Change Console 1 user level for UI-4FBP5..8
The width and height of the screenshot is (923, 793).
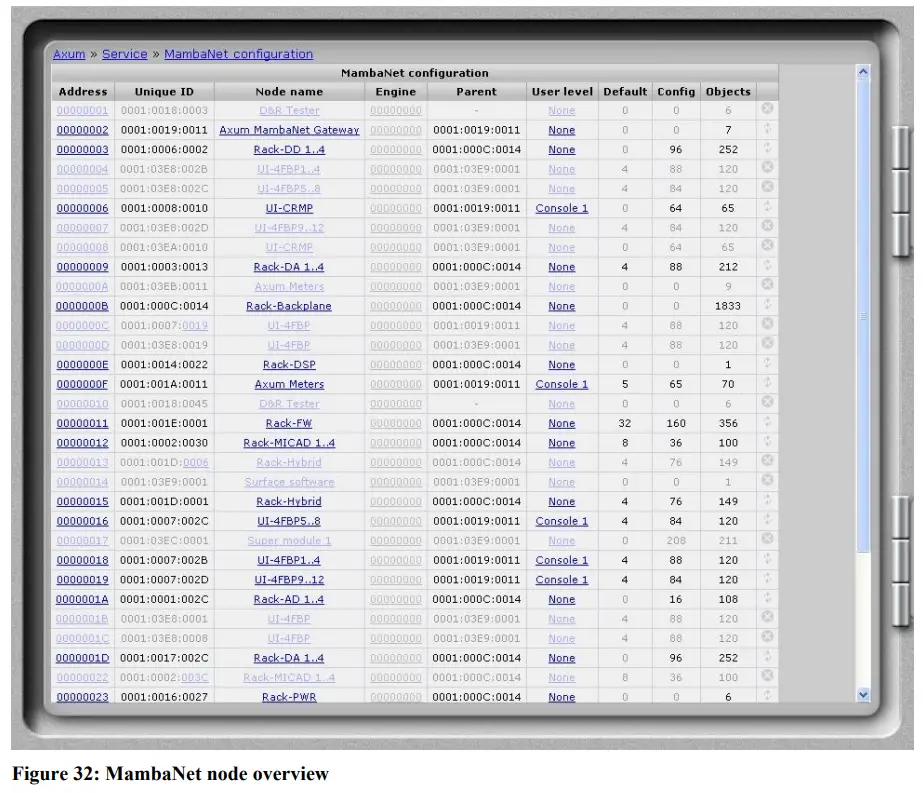point(561,521)
